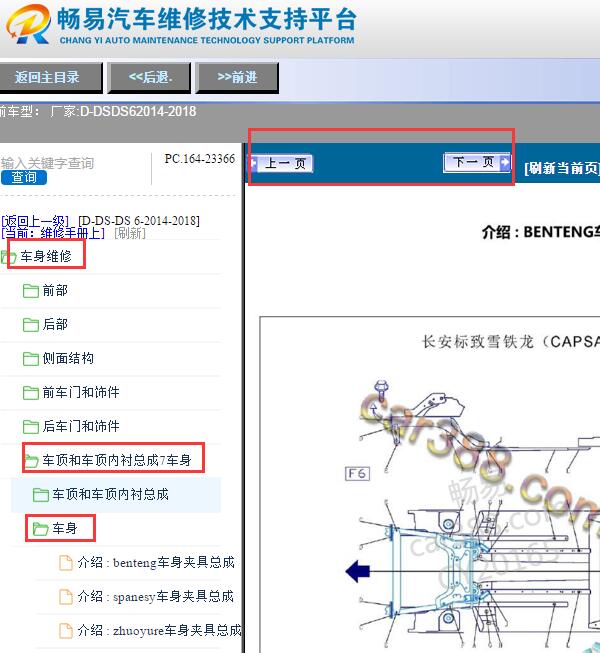Select the 车身 subfolder
This screenshot has height=653, width=600.
click(65, 528)
